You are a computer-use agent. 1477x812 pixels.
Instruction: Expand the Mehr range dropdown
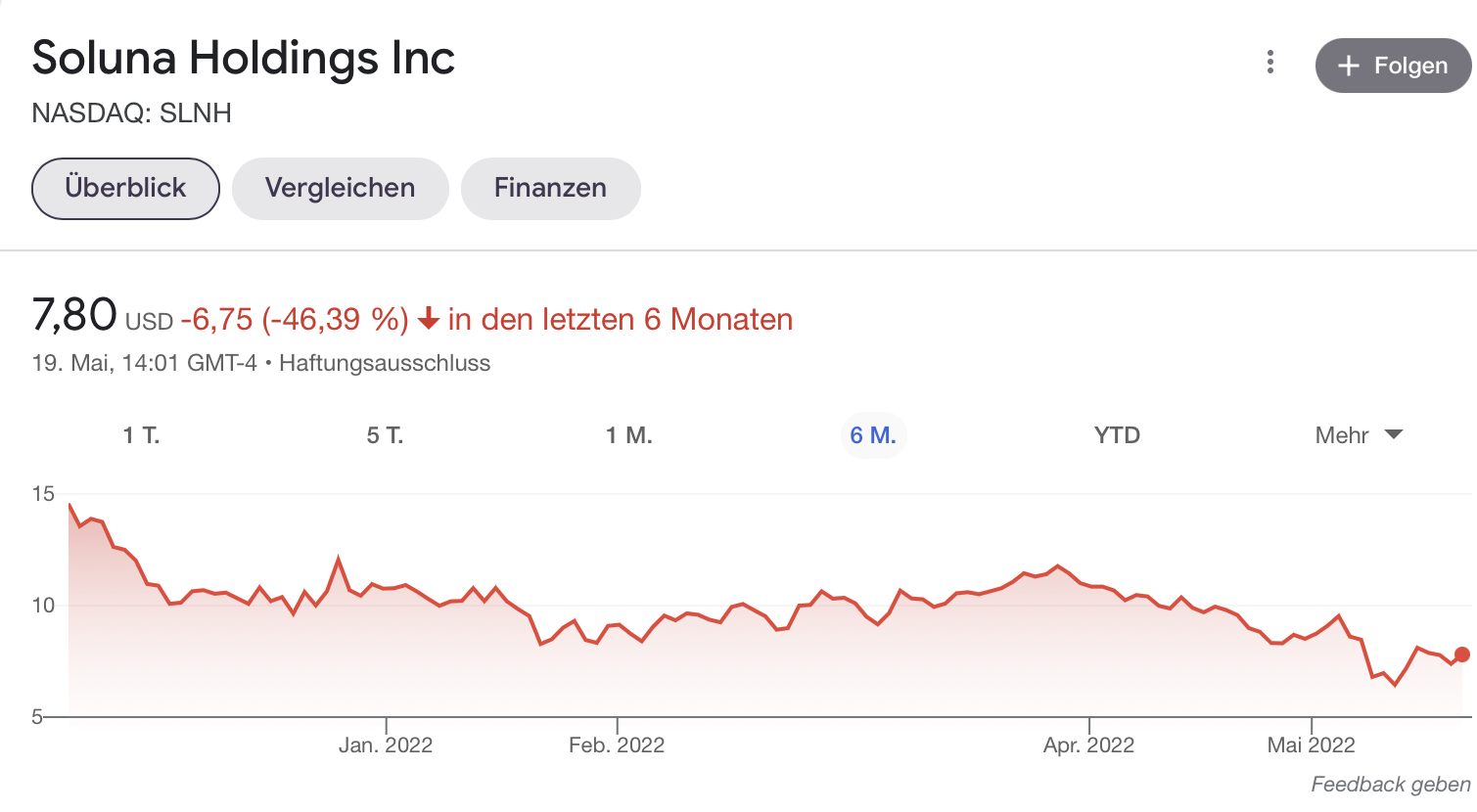1342,435
